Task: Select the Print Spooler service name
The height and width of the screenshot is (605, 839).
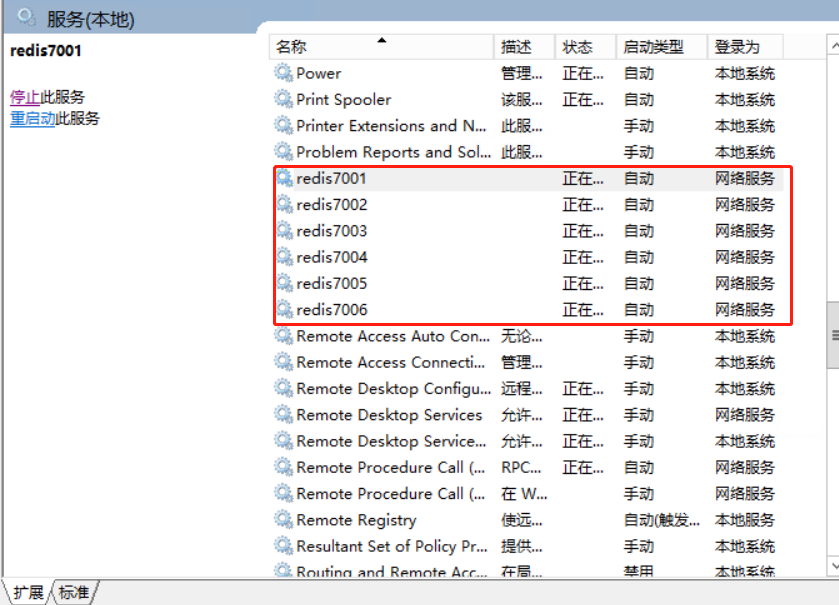Action: [x=344, y=99]
